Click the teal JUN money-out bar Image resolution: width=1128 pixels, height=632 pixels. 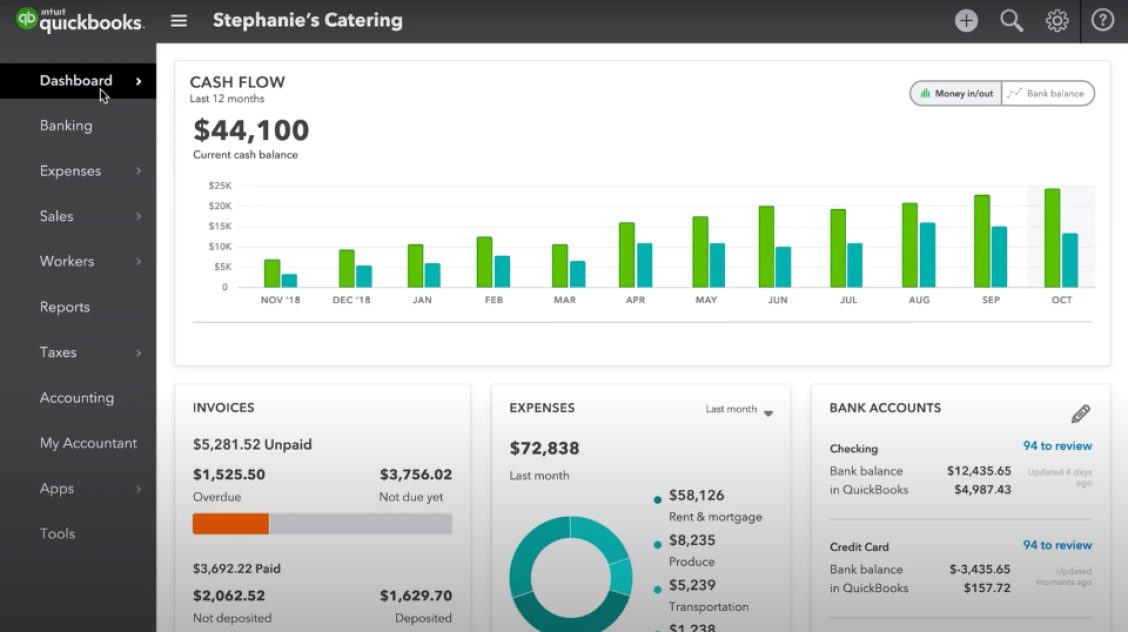(x=783, y=267)
